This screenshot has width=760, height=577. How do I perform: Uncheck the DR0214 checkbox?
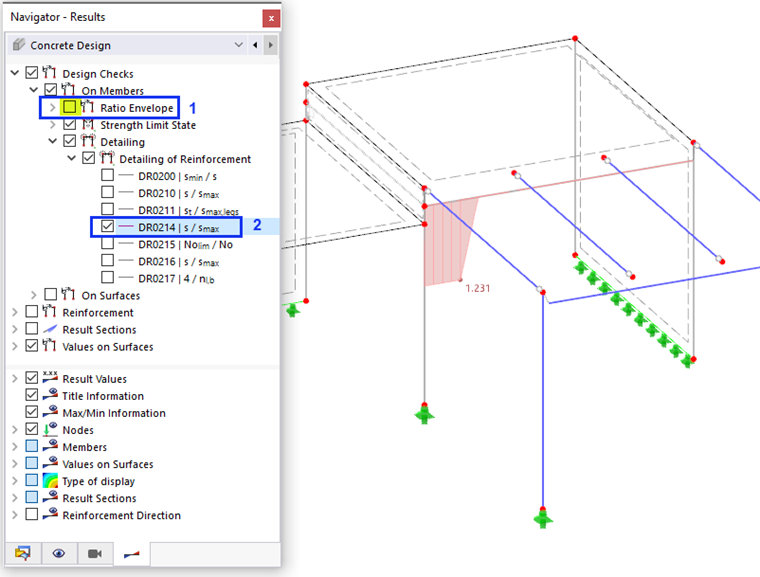(108, 226)
